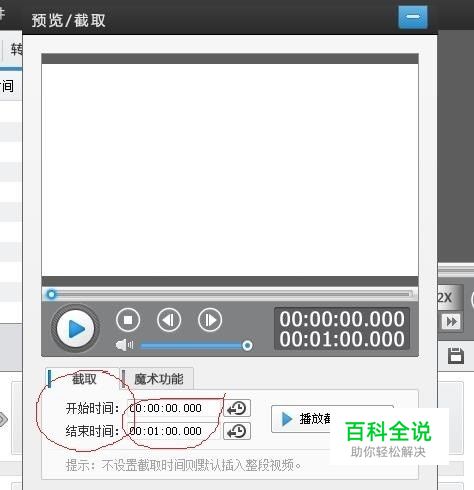Click the fast-forward icon in background window
The height and width of the screenshot is (490, 474).
click(x=452, y=322)
